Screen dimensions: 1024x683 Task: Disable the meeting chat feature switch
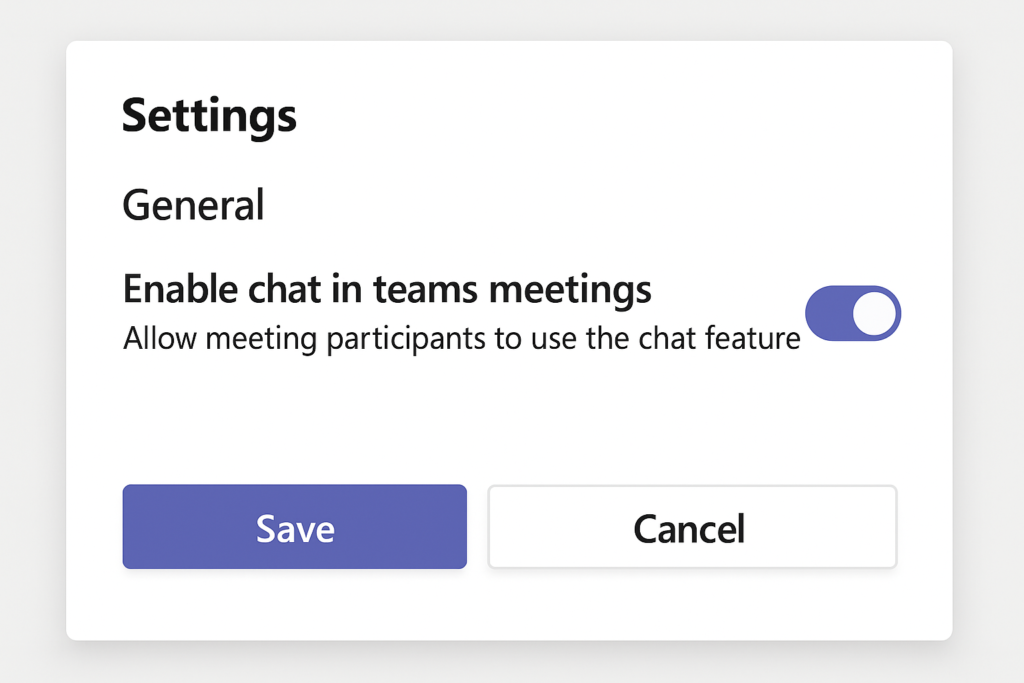(853, 313)
